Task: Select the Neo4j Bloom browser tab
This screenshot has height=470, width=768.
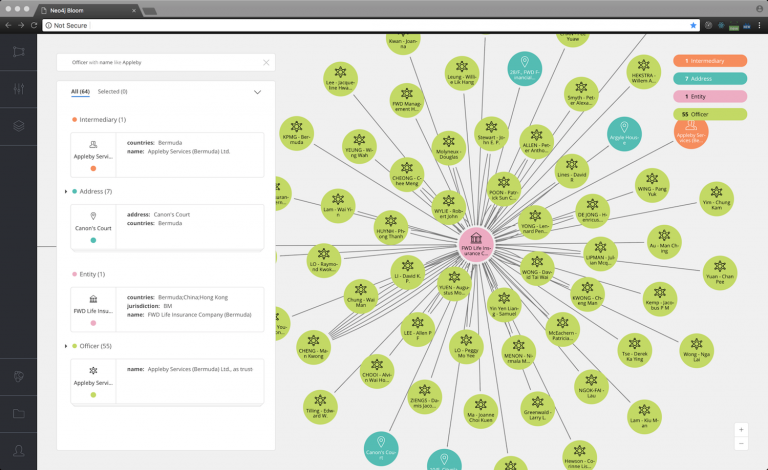Action: click(88, 10)
